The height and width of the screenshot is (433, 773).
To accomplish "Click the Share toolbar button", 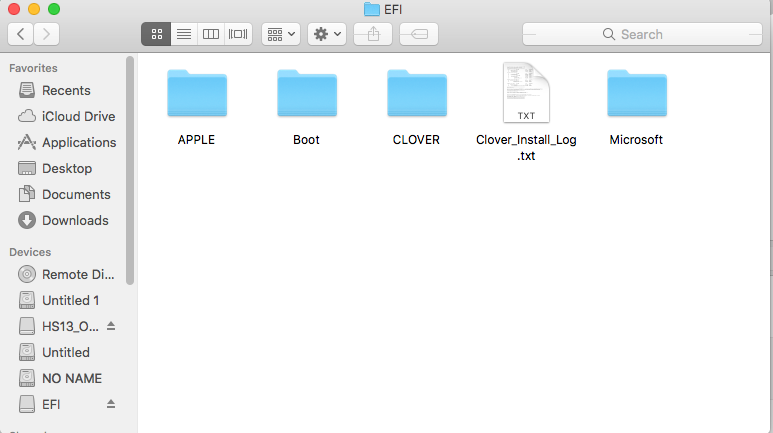I will [x=373, y=34].
